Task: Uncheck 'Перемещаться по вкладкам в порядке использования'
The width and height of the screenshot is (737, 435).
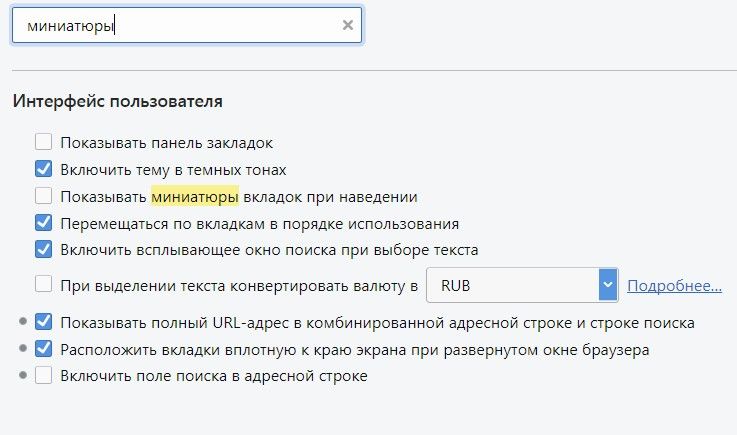Action: pyautogui.click(x=43, y=223)
